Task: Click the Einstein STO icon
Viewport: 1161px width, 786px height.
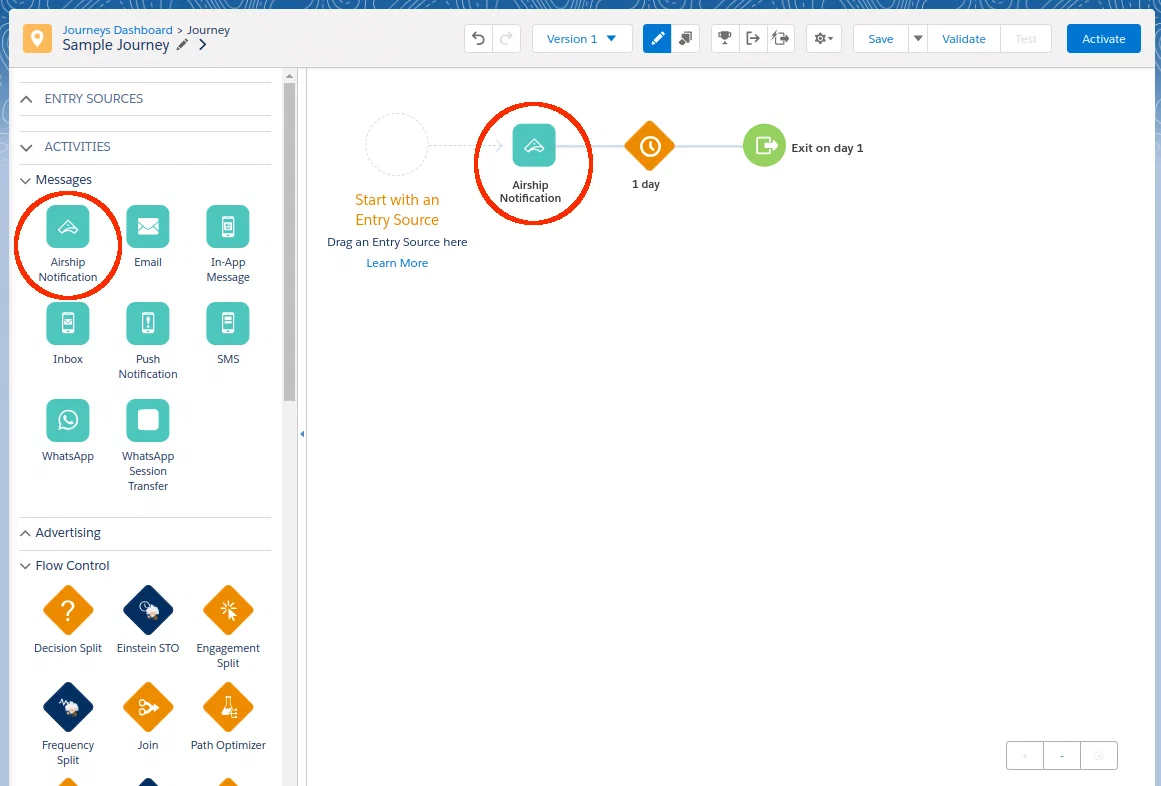Action: pyautogui.click(x=148, y=610)
